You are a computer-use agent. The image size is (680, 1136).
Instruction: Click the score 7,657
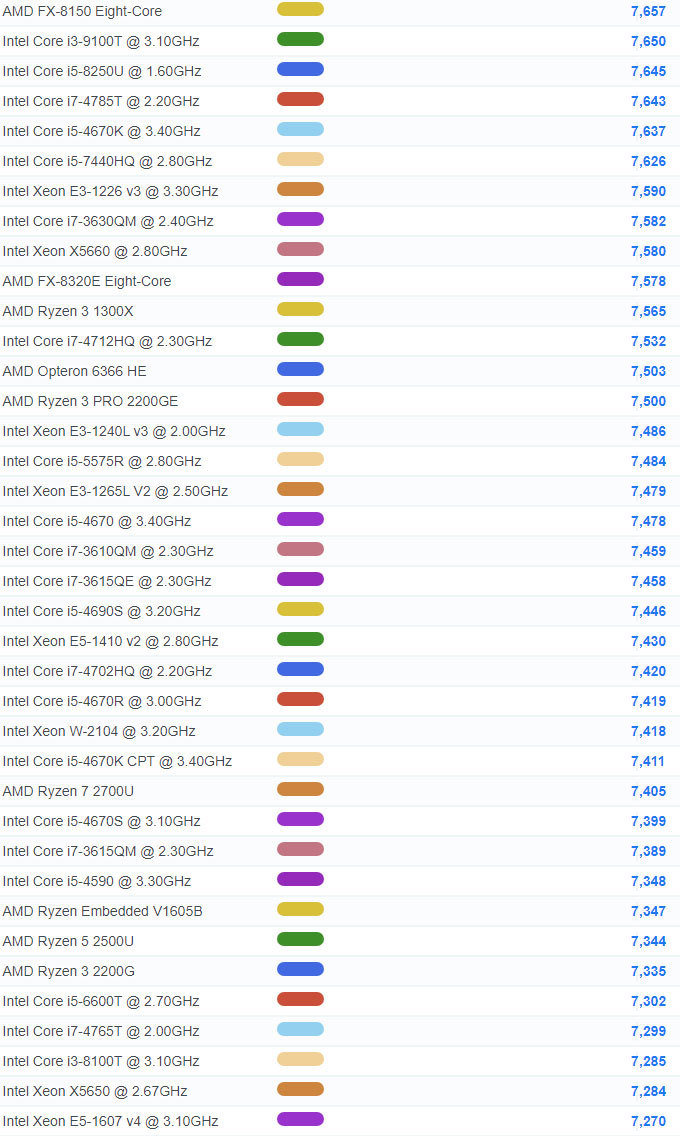(x=648, y=12)
